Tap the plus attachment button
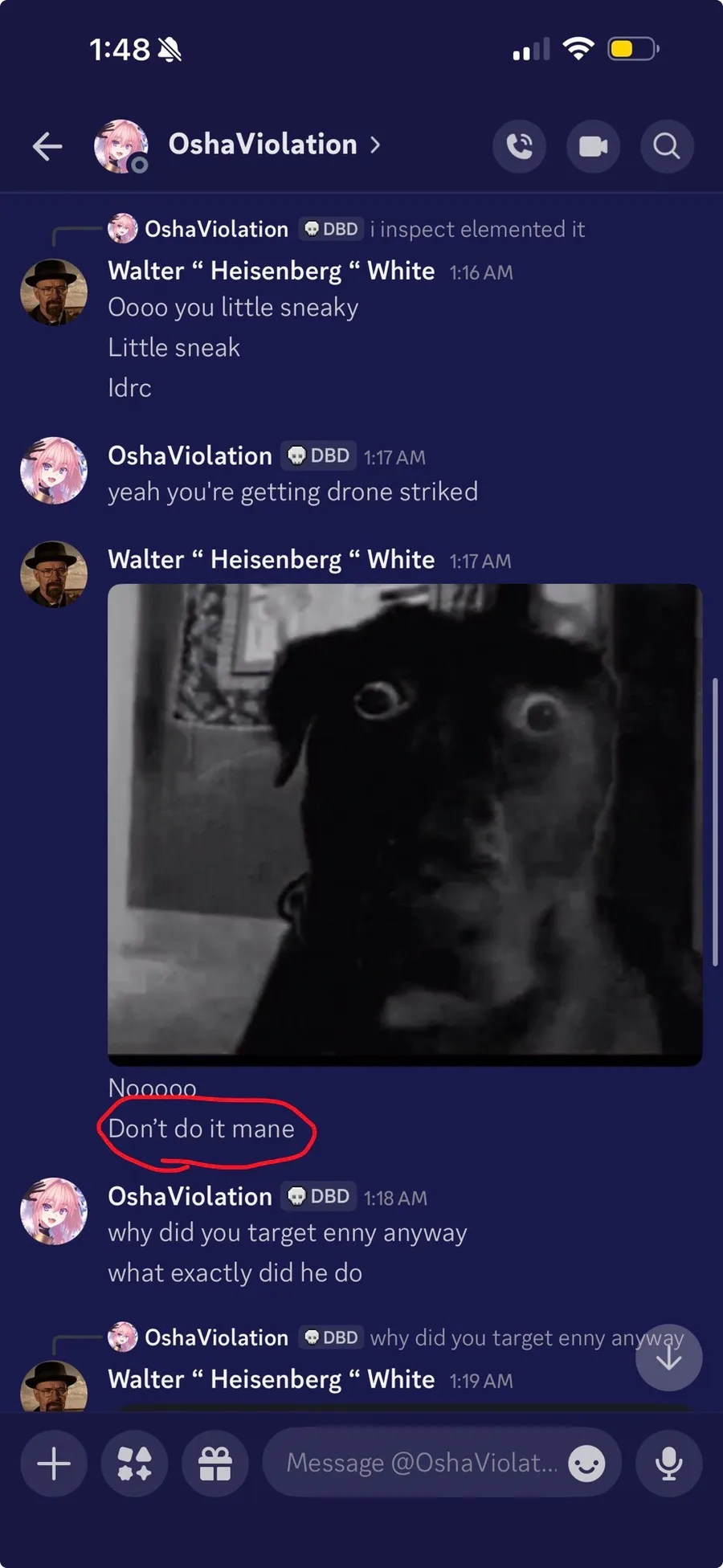 pos(54,1463)
